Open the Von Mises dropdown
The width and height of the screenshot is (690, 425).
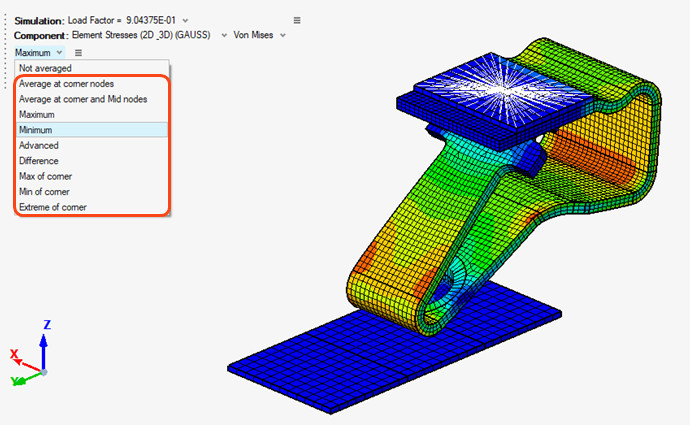tap(283, 35)
